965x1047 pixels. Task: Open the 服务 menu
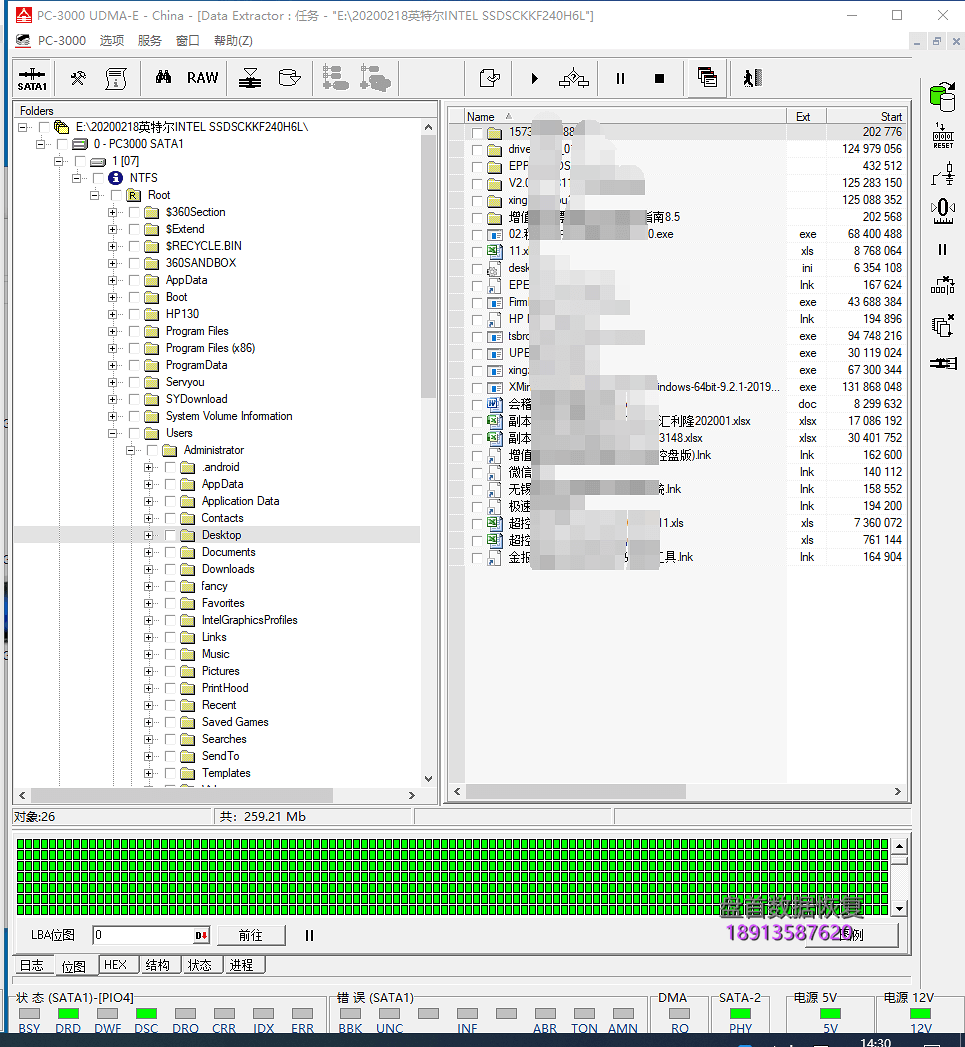[150, 41]
